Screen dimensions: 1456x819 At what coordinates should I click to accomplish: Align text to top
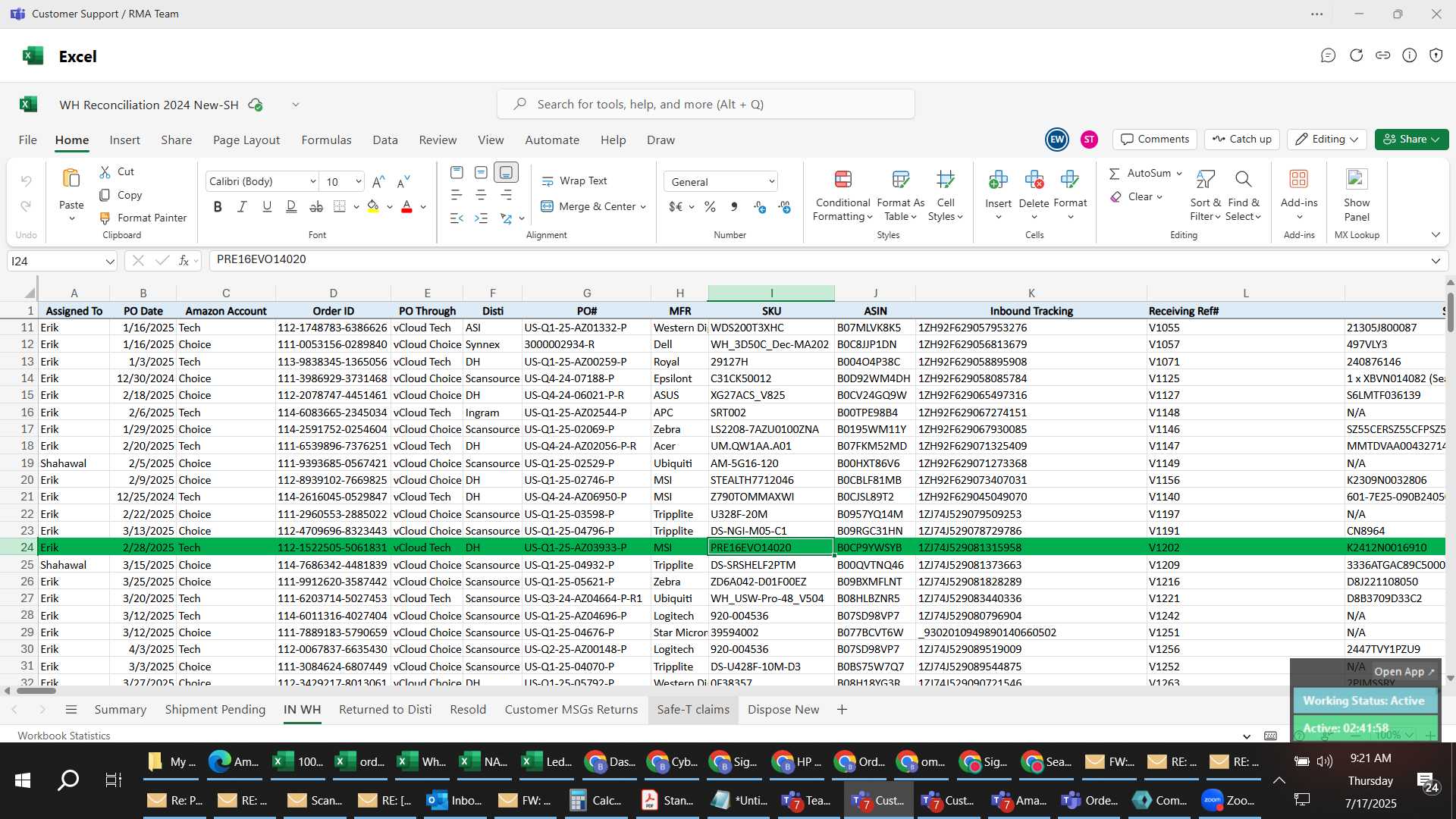pyautogui.click(x=457, y=173)
